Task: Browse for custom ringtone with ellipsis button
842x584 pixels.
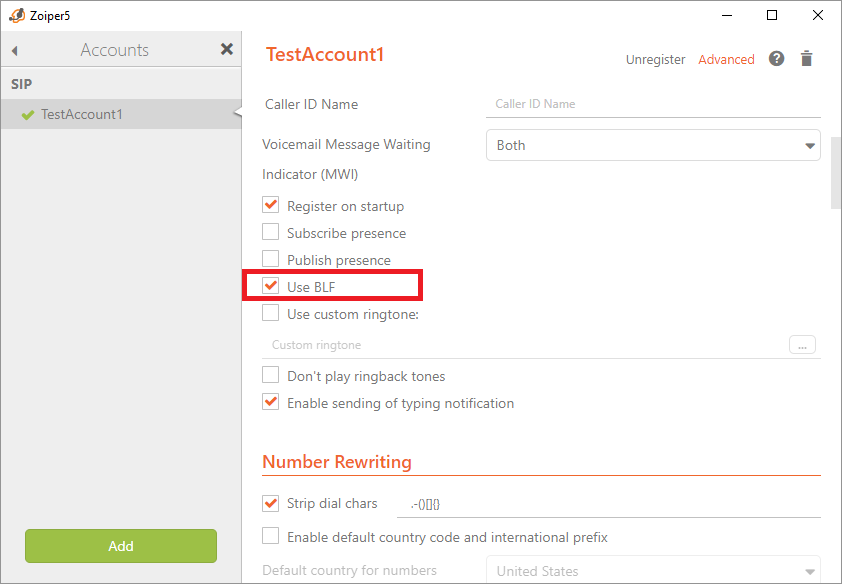Action: click(802, 345)
